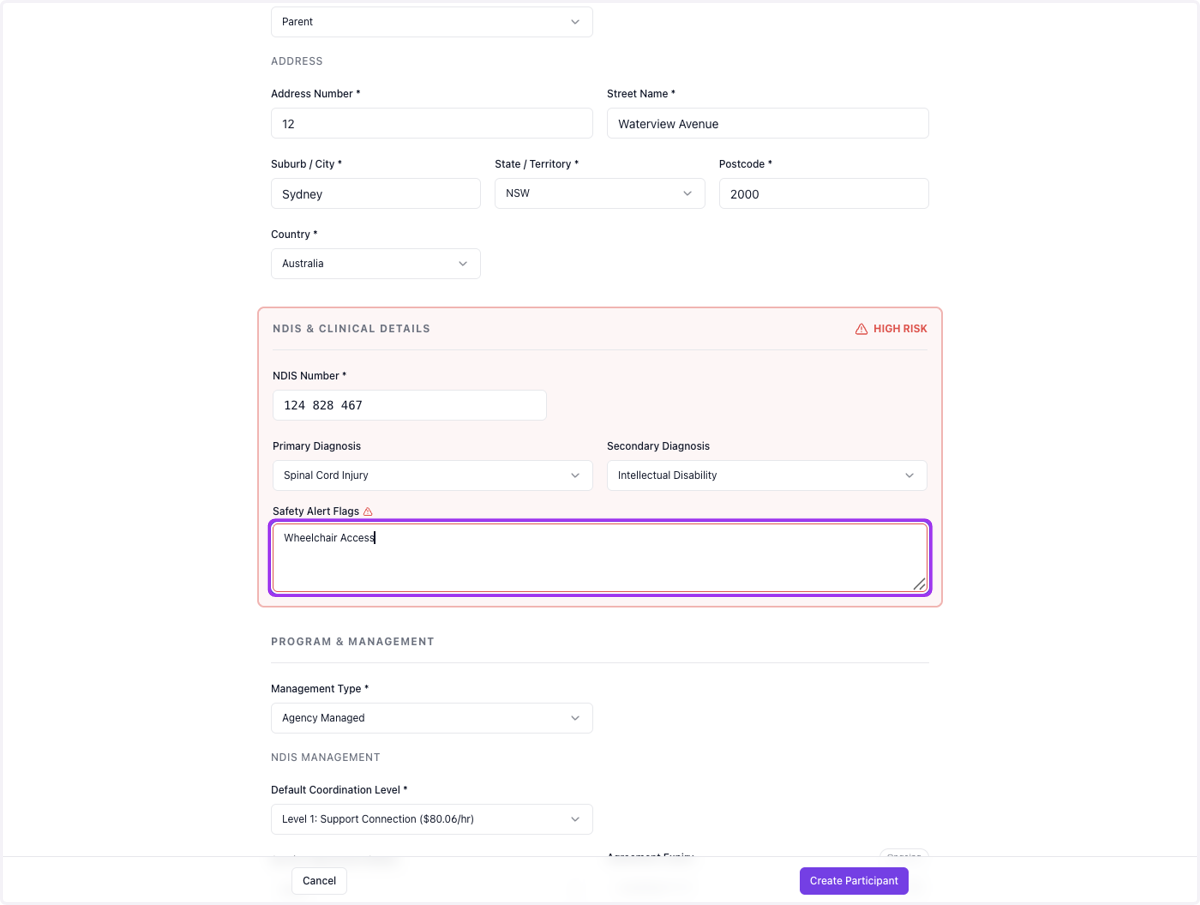Click inside the Safety Alert Flags textarea

coord(600,558)
